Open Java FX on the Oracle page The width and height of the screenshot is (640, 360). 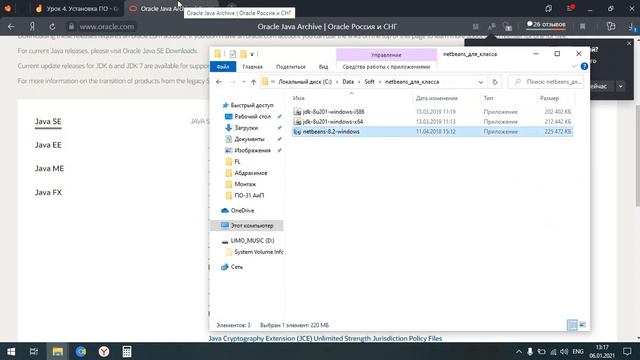[x=48, y=192]
